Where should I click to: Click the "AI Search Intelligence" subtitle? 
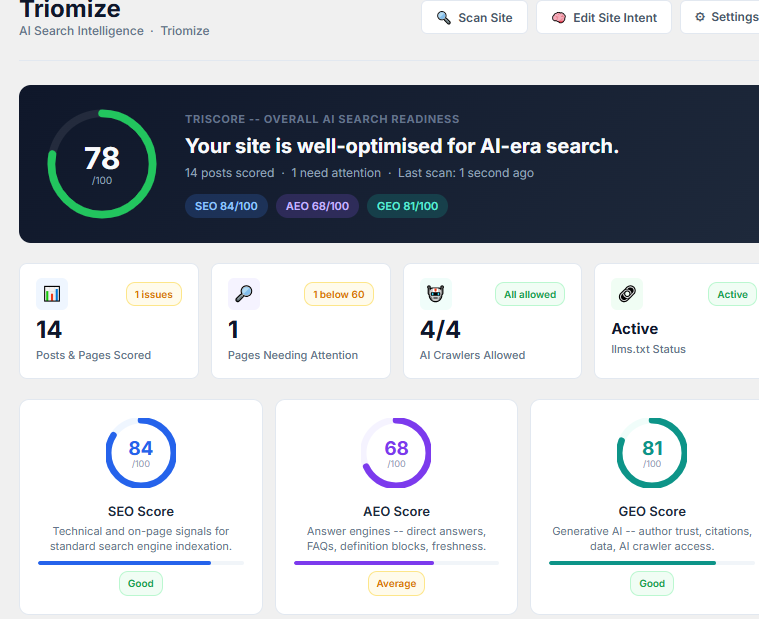tap(81, 31)
